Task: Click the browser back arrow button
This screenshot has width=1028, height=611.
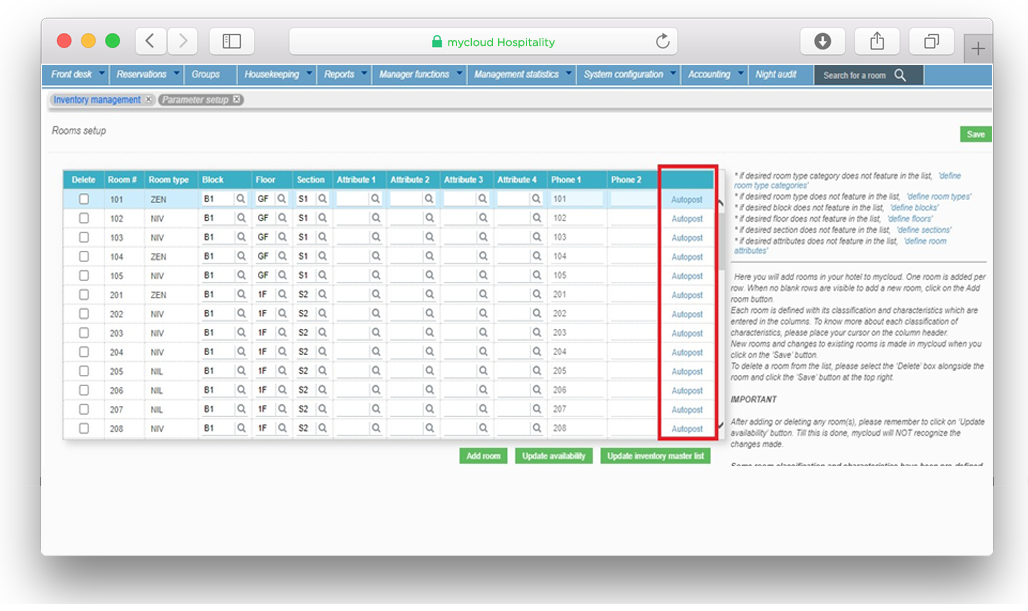Action: 150,41
